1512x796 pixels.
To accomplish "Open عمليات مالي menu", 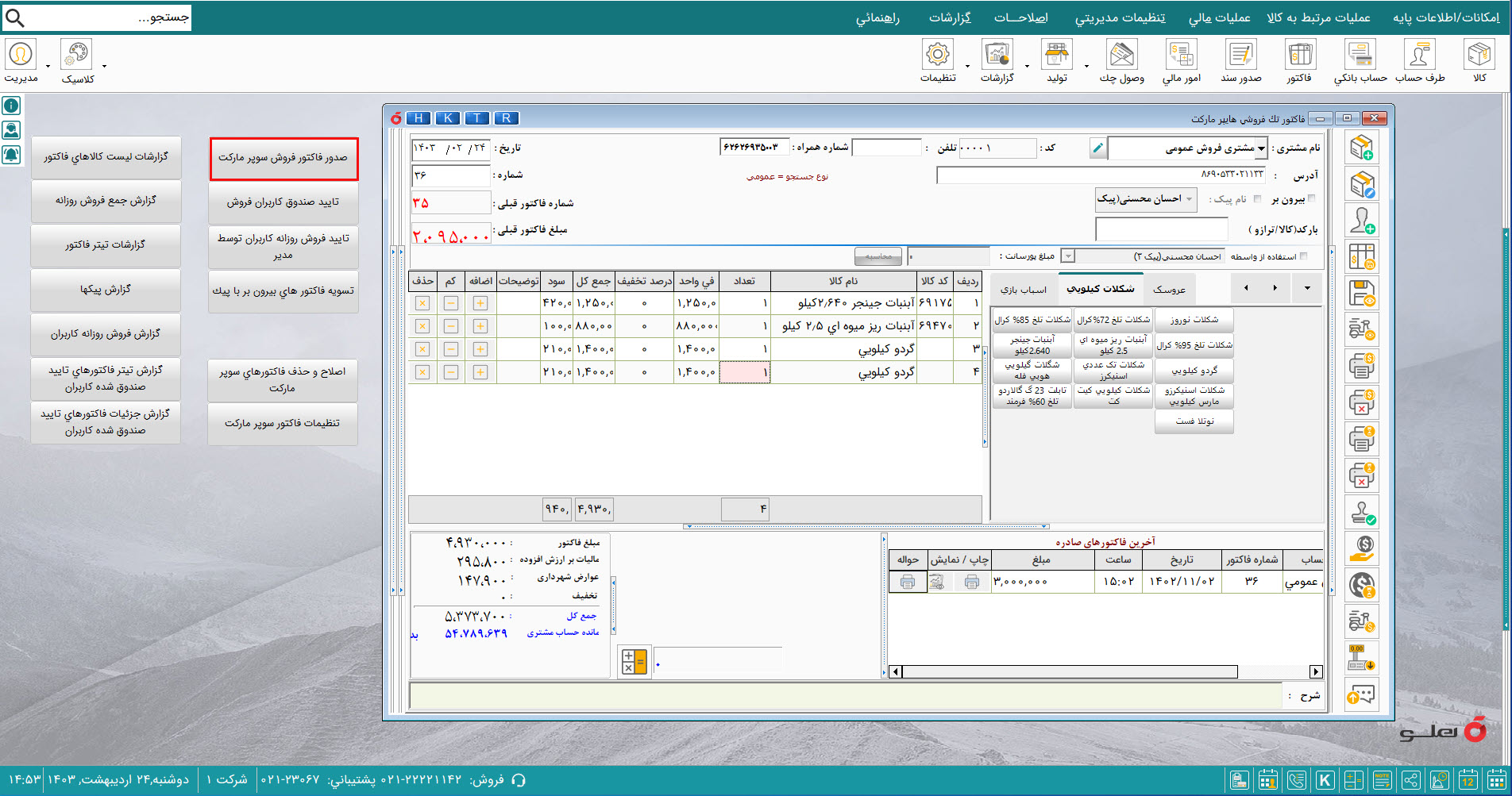I will click(1219, 17).
